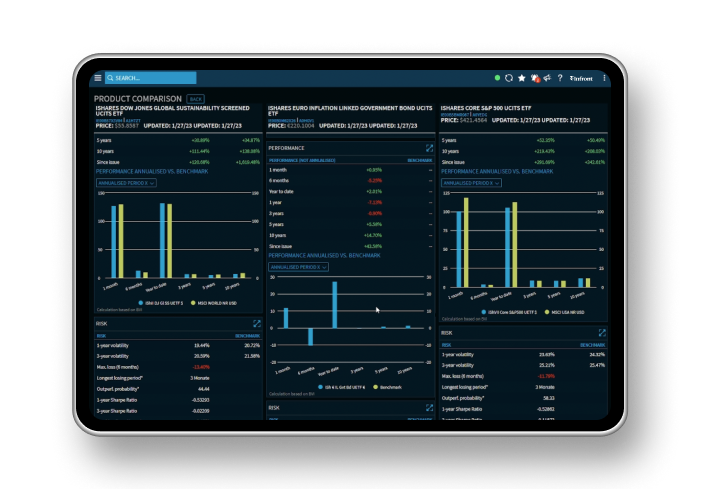
Task: Click the megaphone announcements icon
Action: point(547,78)
